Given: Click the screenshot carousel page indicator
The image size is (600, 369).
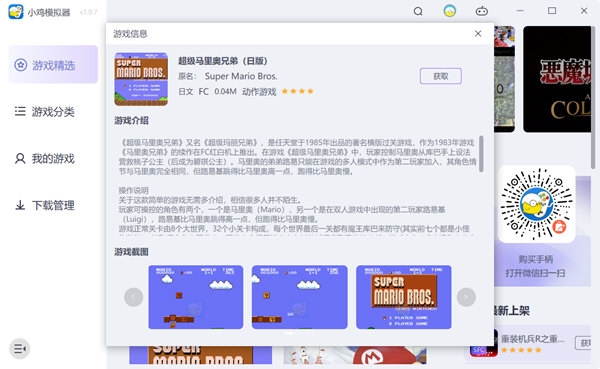Looking at the screenshot, I should point(289,333).
